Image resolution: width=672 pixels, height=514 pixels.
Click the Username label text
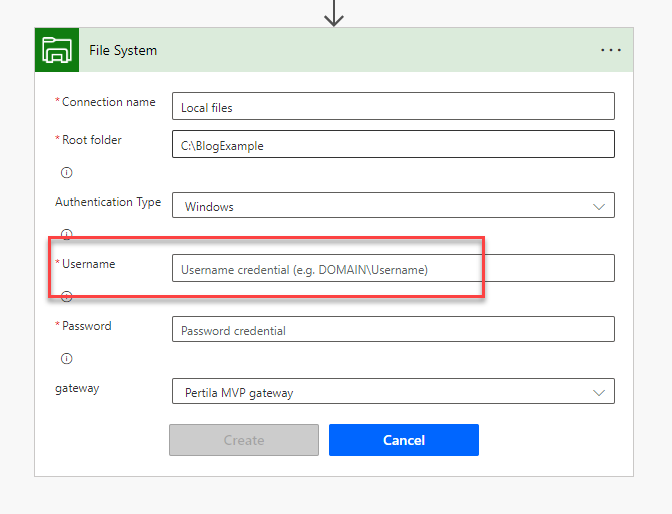(88, 264)
